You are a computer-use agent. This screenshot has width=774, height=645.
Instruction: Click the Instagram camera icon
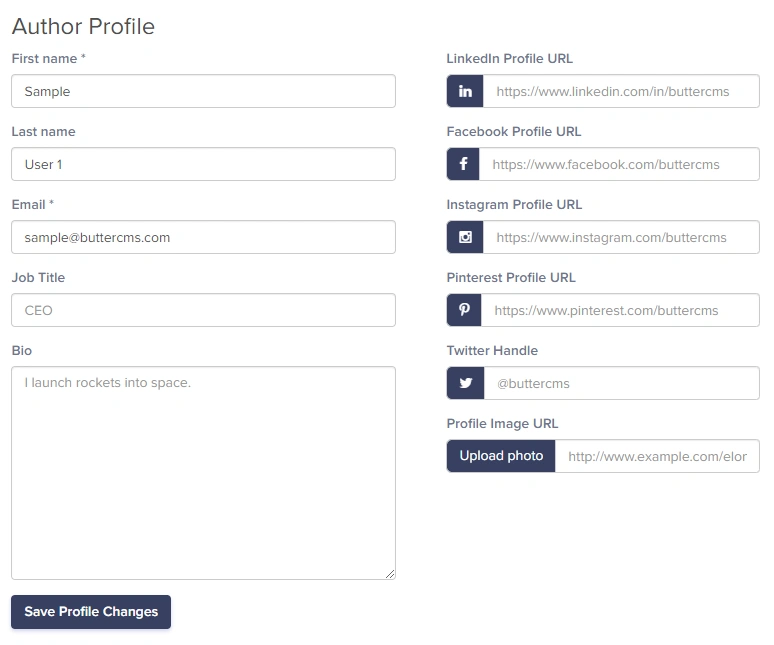coord(465,237)
